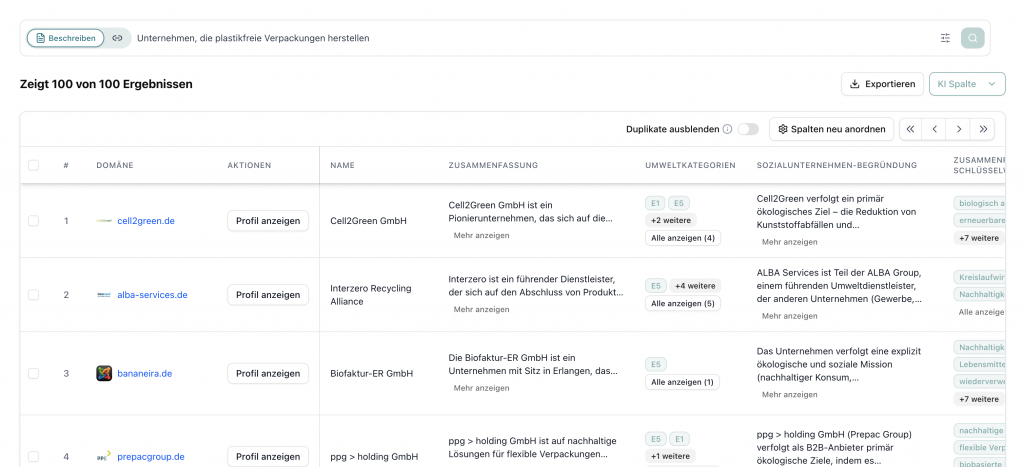Go to the first page of results
The width and height of the screenshot is (1024, 467).
point(910,129)
